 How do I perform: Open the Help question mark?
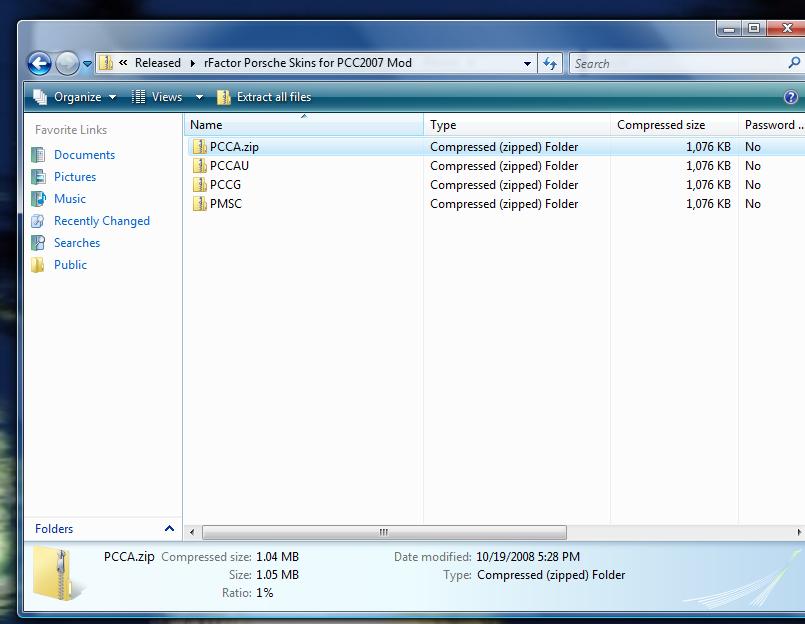[791, 97]
